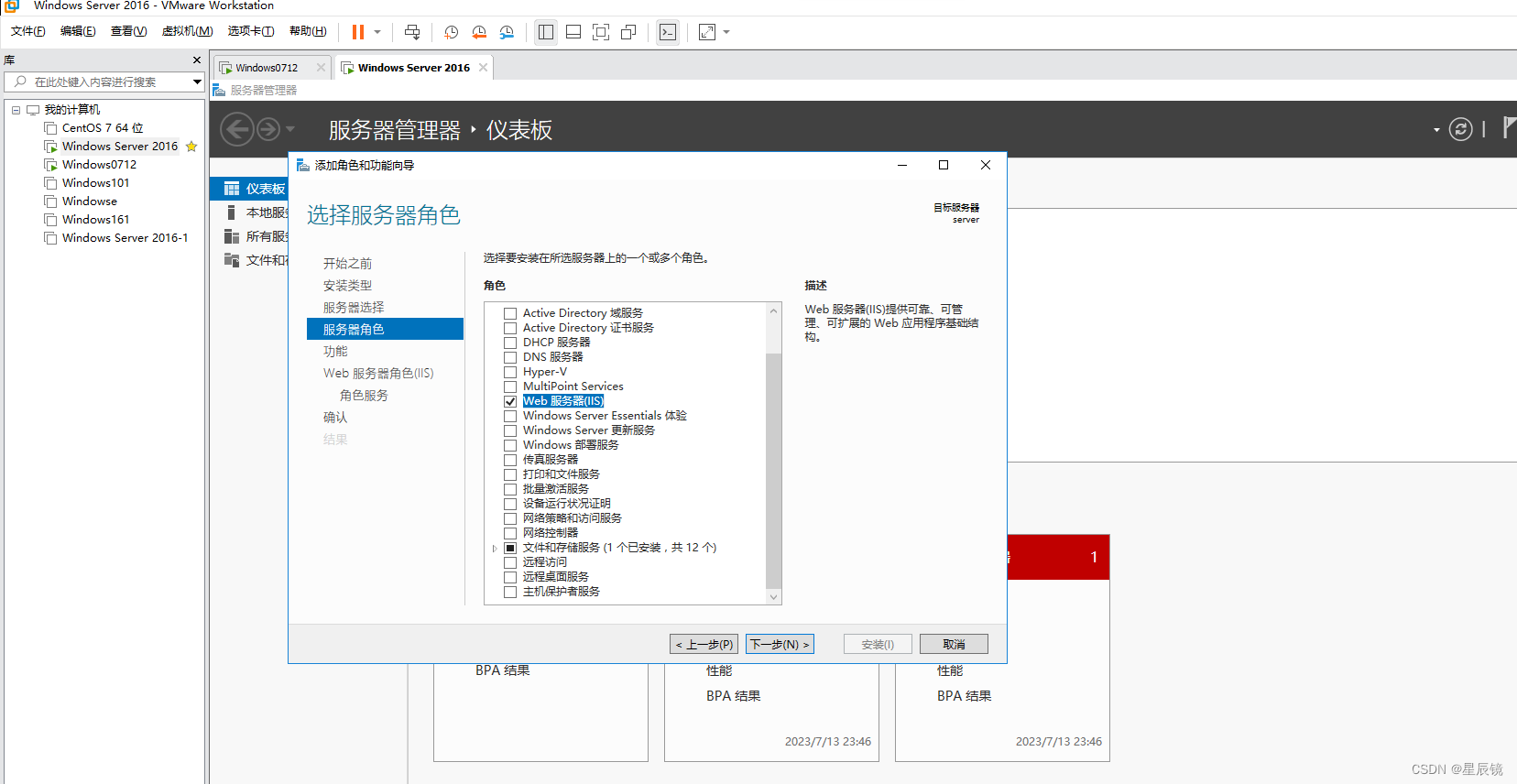This screenshot has height=784, width=1517.
Task: Check the DNS 服务器 role
Action: click(510, 357)
